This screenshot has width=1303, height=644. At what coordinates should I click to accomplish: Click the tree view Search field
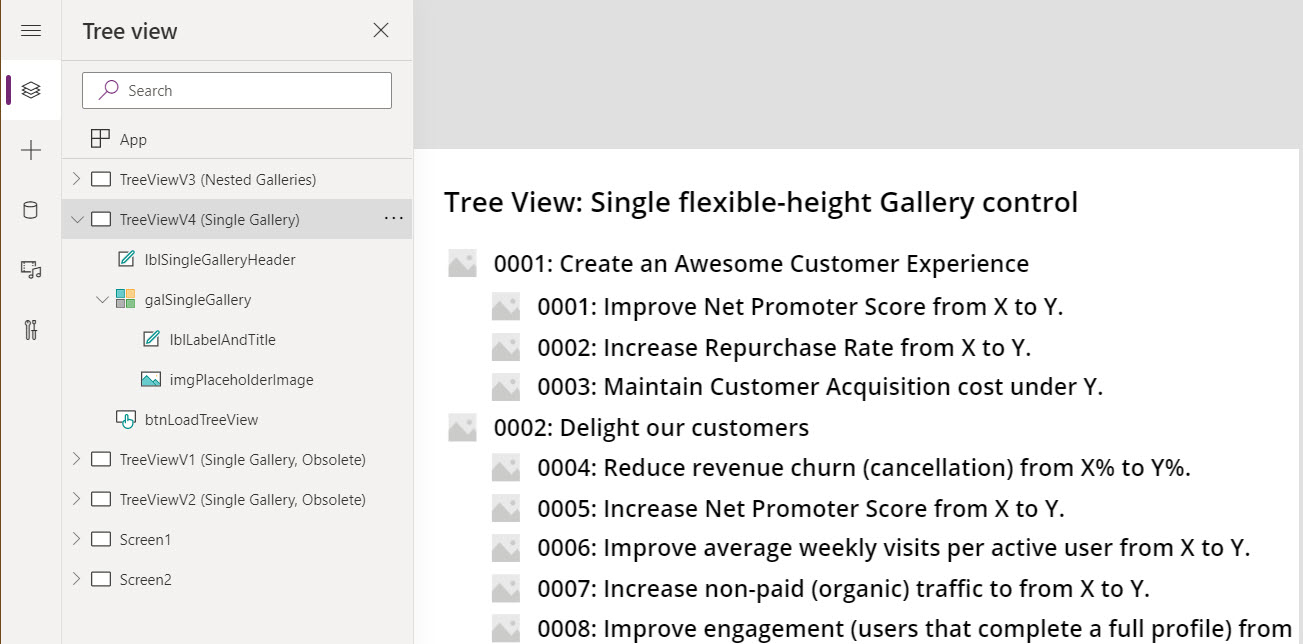click(250, 90)
